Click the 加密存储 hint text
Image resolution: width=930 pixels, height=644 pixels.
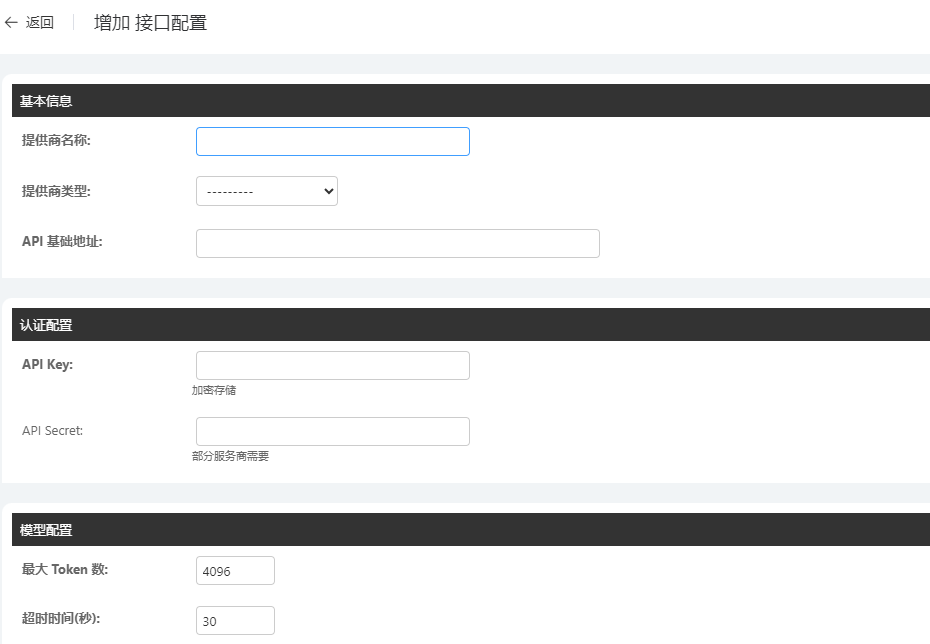[214, 390]
